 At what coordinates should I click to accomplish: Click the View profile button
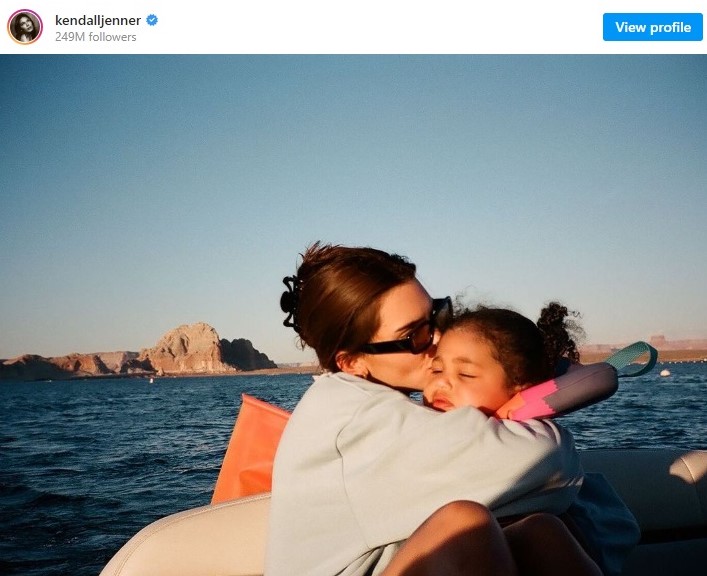tap(652, 27)
